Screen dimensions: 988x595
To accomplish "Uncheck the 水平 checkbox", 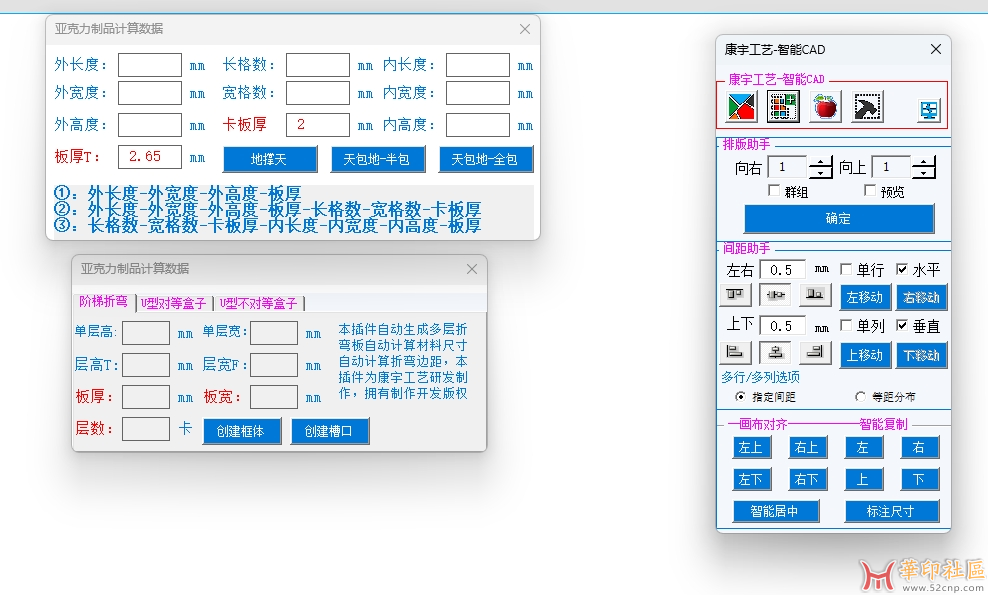I will pos(902,270).
